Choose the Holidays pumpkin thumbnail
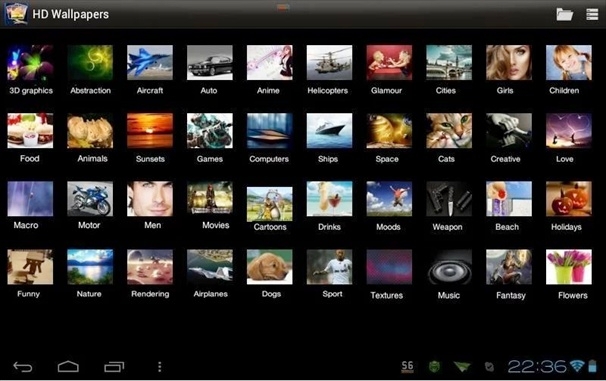This screenshot has width=606, height=381. point(569,199)
